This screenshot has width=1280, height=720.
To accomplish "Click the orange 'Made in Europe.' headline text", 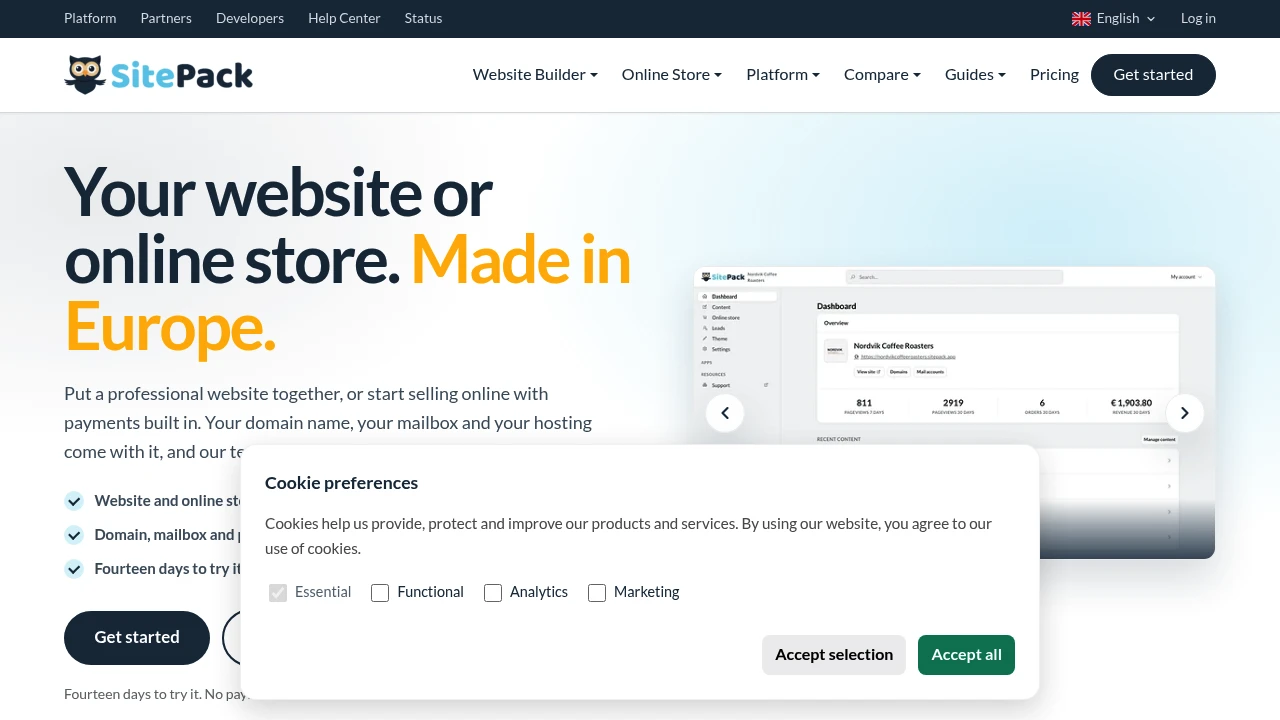I will pos(348,293).
